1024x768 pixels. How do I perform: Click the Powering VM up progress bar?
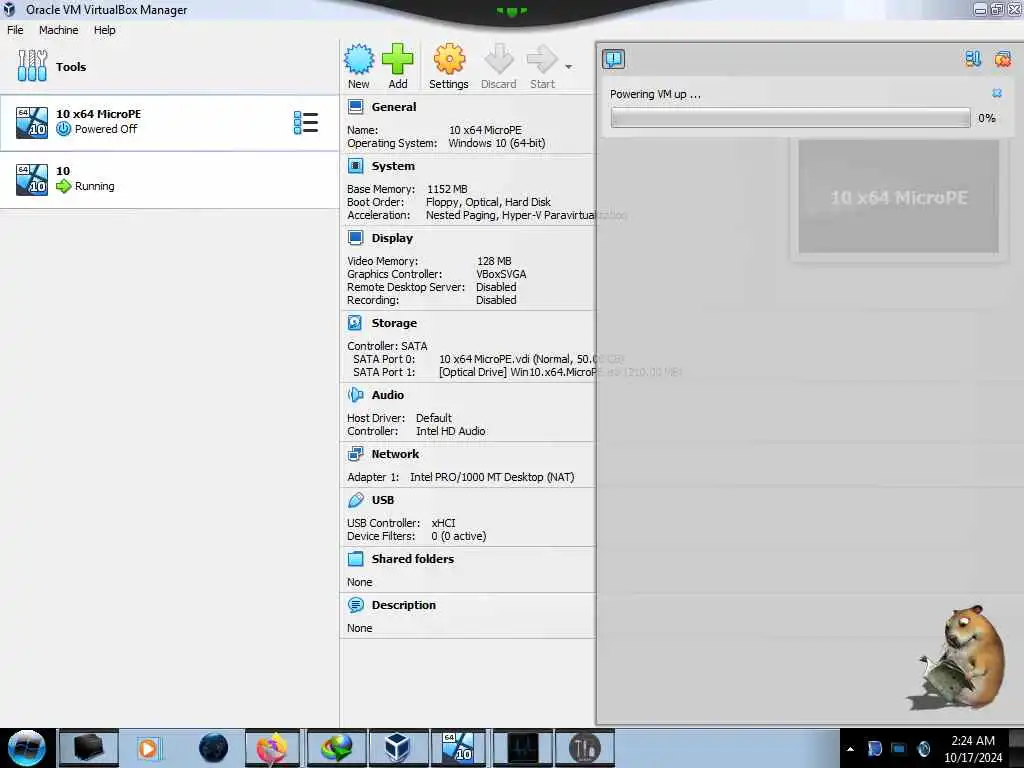(x=790, y=118)
